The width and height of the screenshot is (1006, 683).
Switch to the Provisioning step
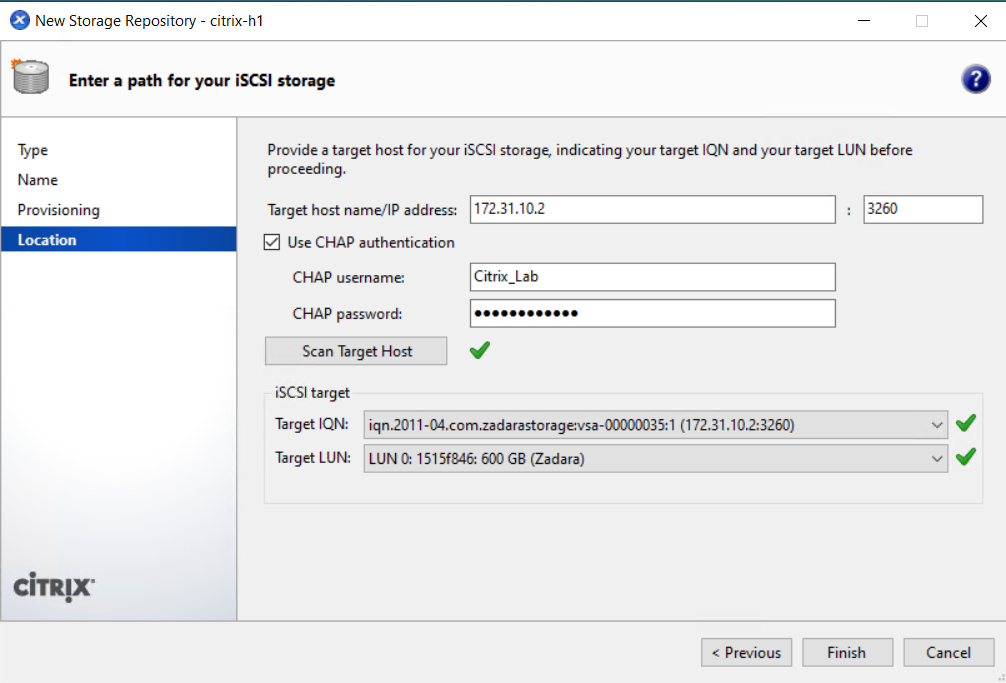(x=58, y=210)
